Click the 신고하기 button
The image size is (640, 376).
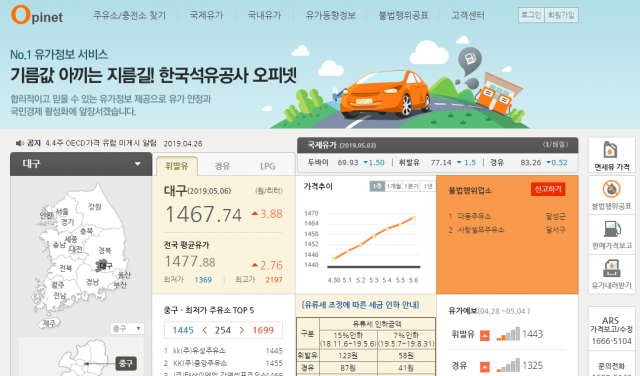[x=548, y=189]
